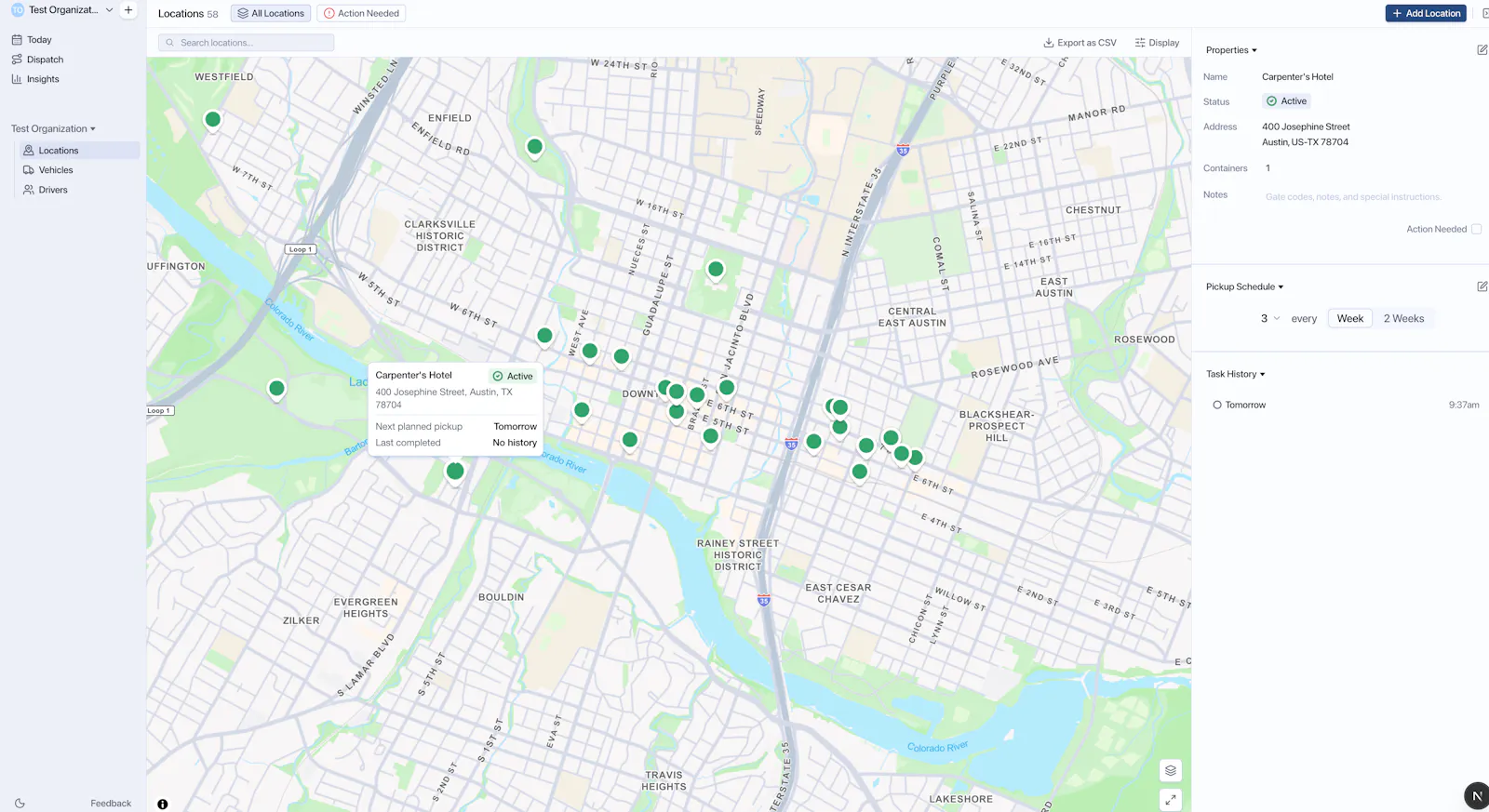The width and height of the screenshot is (1489, 812).
Task: Click the Active status badge in Properties
Action: (x=1286, y=101)
